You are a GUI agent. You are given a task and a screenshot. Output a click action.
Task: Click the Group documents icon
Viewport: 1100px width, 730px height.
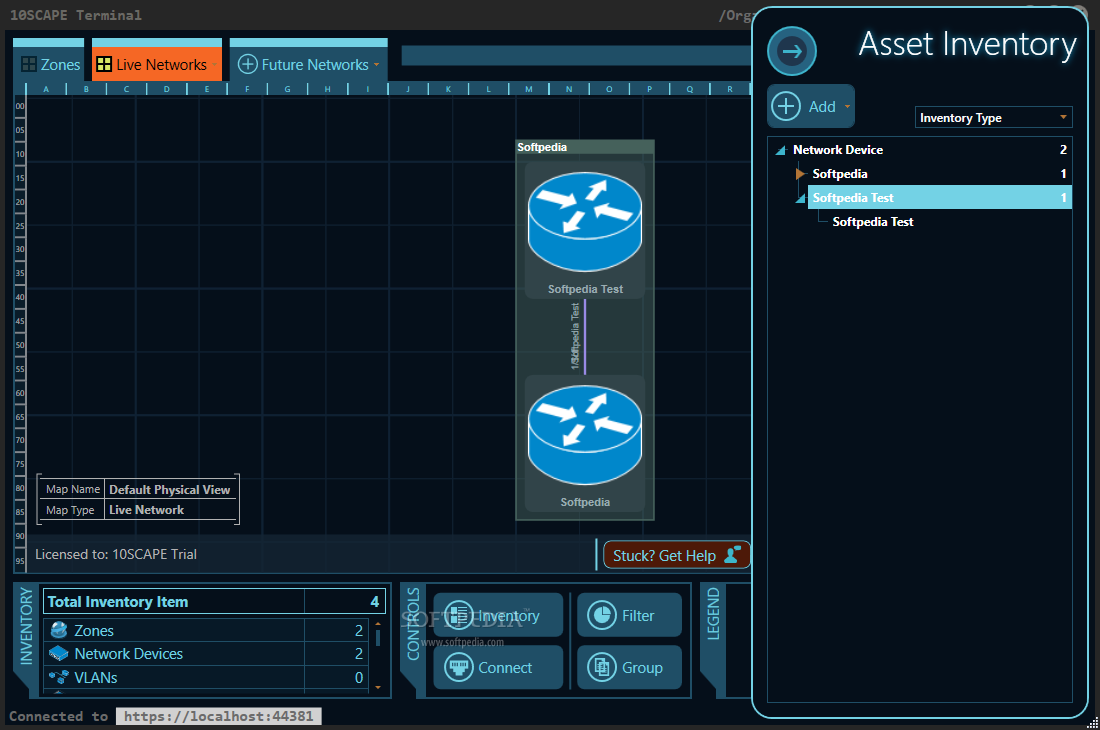click(x=602, y=667)
